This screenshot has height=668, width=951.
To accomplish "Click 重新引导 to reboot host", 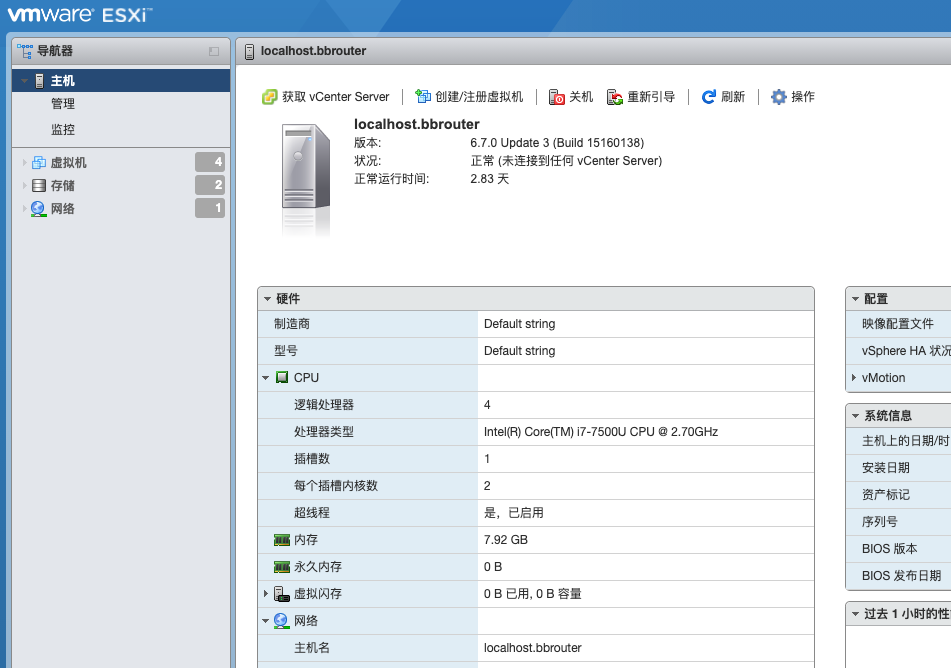I will (x=641, y=97).
